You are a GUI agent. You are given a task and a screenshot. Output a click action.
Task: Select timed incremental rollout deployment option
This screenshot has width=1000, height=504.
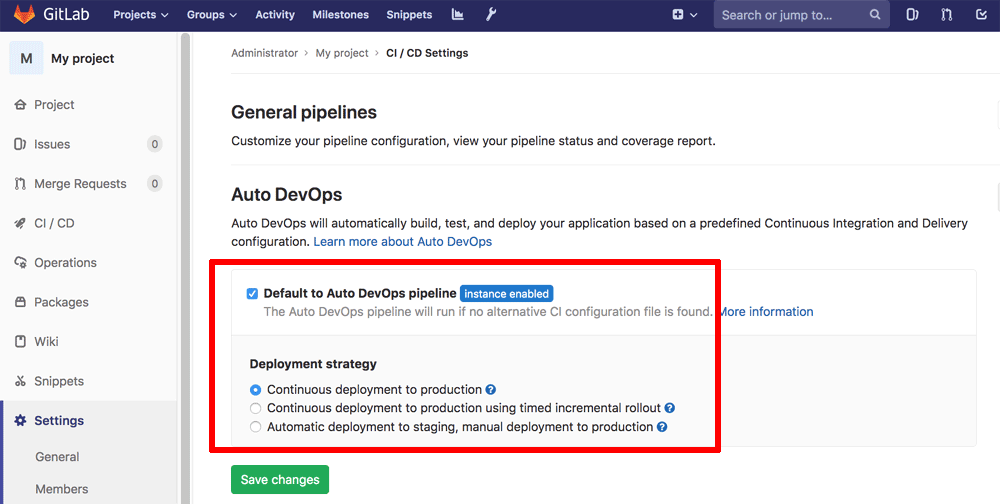coord(256,408)
